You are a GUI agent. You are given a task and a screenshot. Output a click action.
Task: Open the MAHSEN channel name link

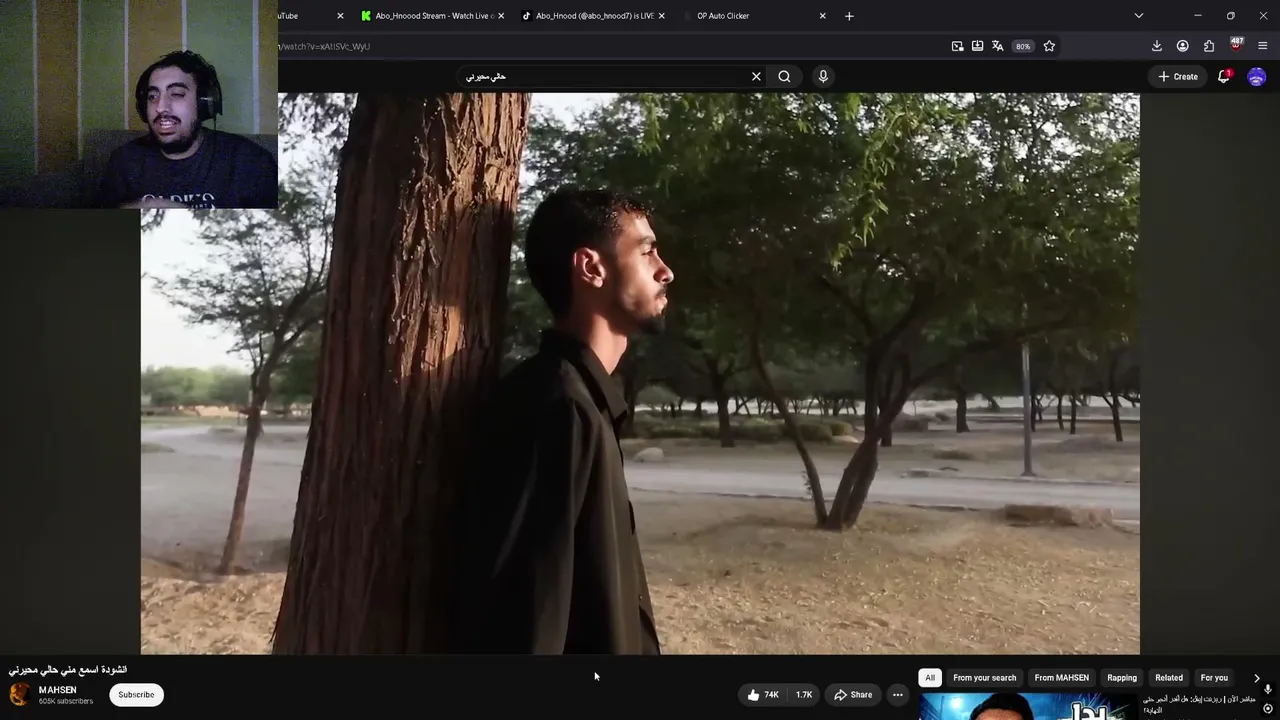57,690
